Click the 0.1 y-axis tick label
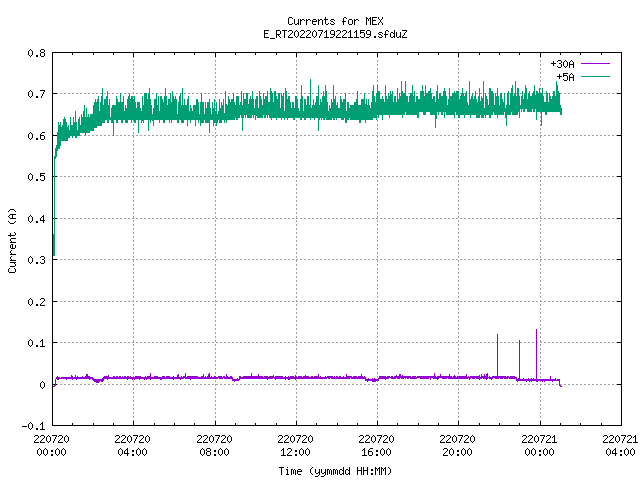The width and height of the screenshot is (640, 480). click(x=36, y=343)
